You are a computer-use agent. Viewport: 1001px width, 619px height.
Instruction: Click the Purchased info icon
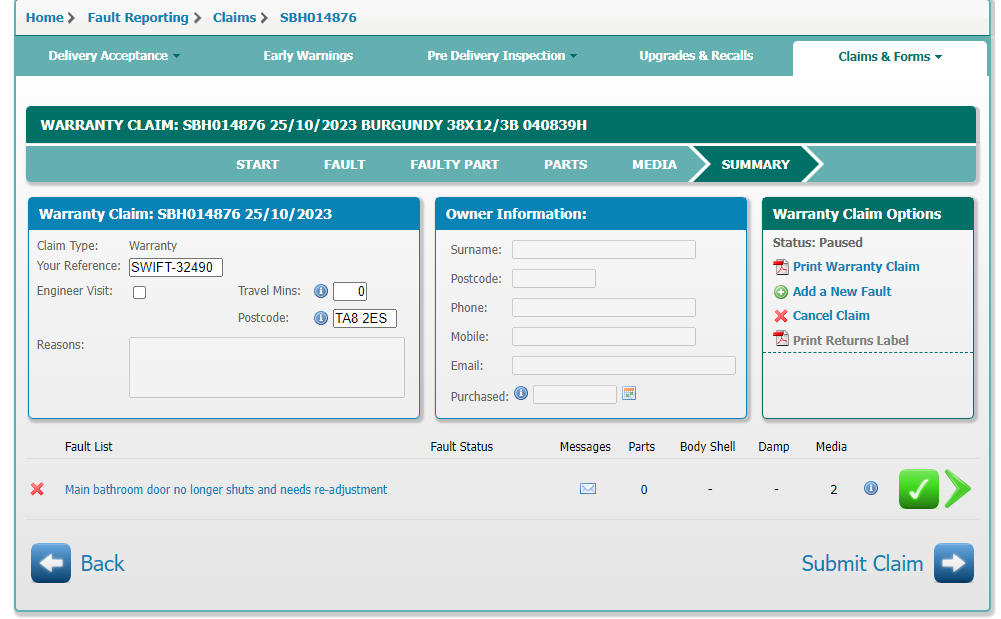[x=521, y=394]
